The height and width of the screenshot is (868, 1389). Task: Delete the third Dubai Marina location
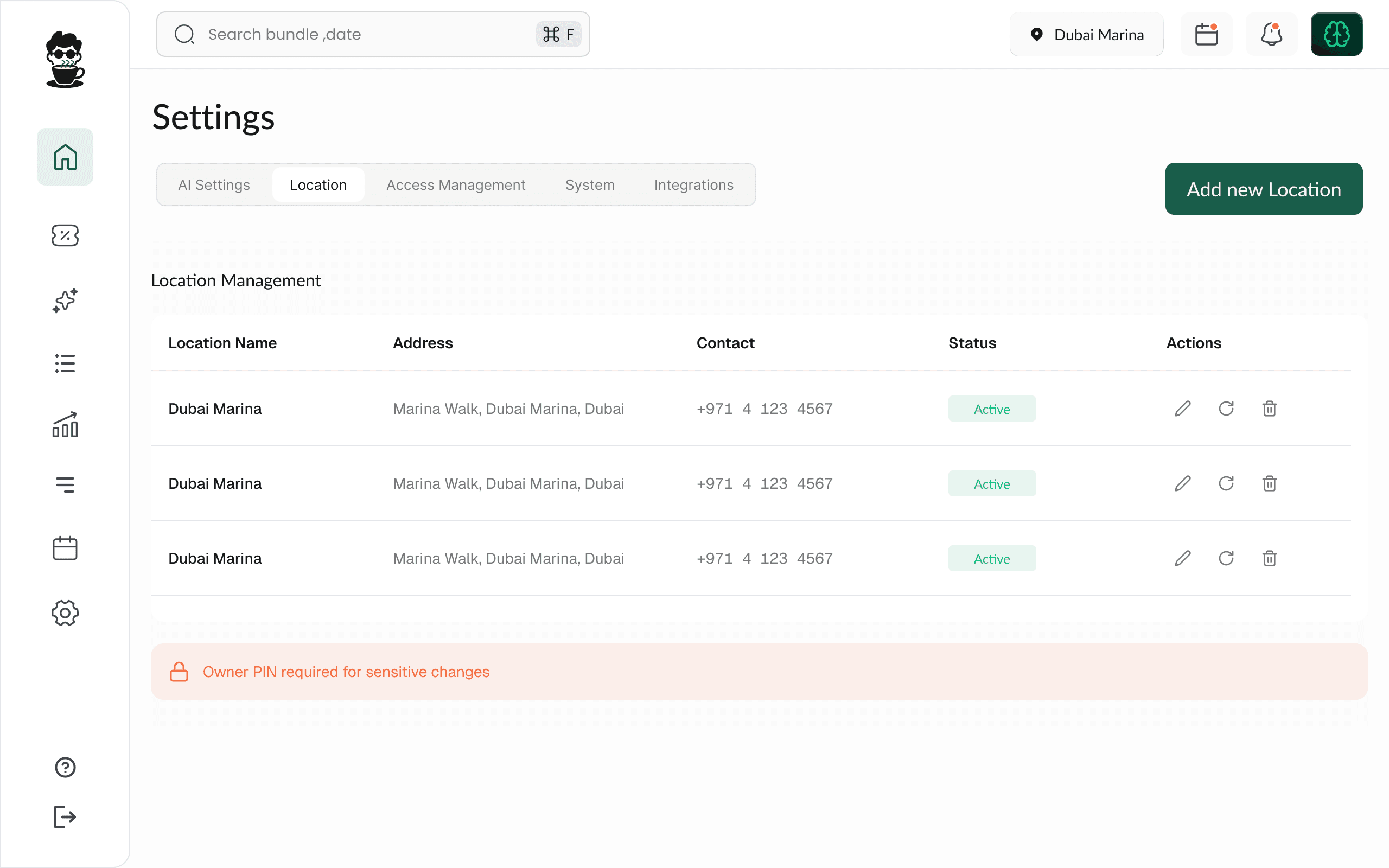(1270, 558)
